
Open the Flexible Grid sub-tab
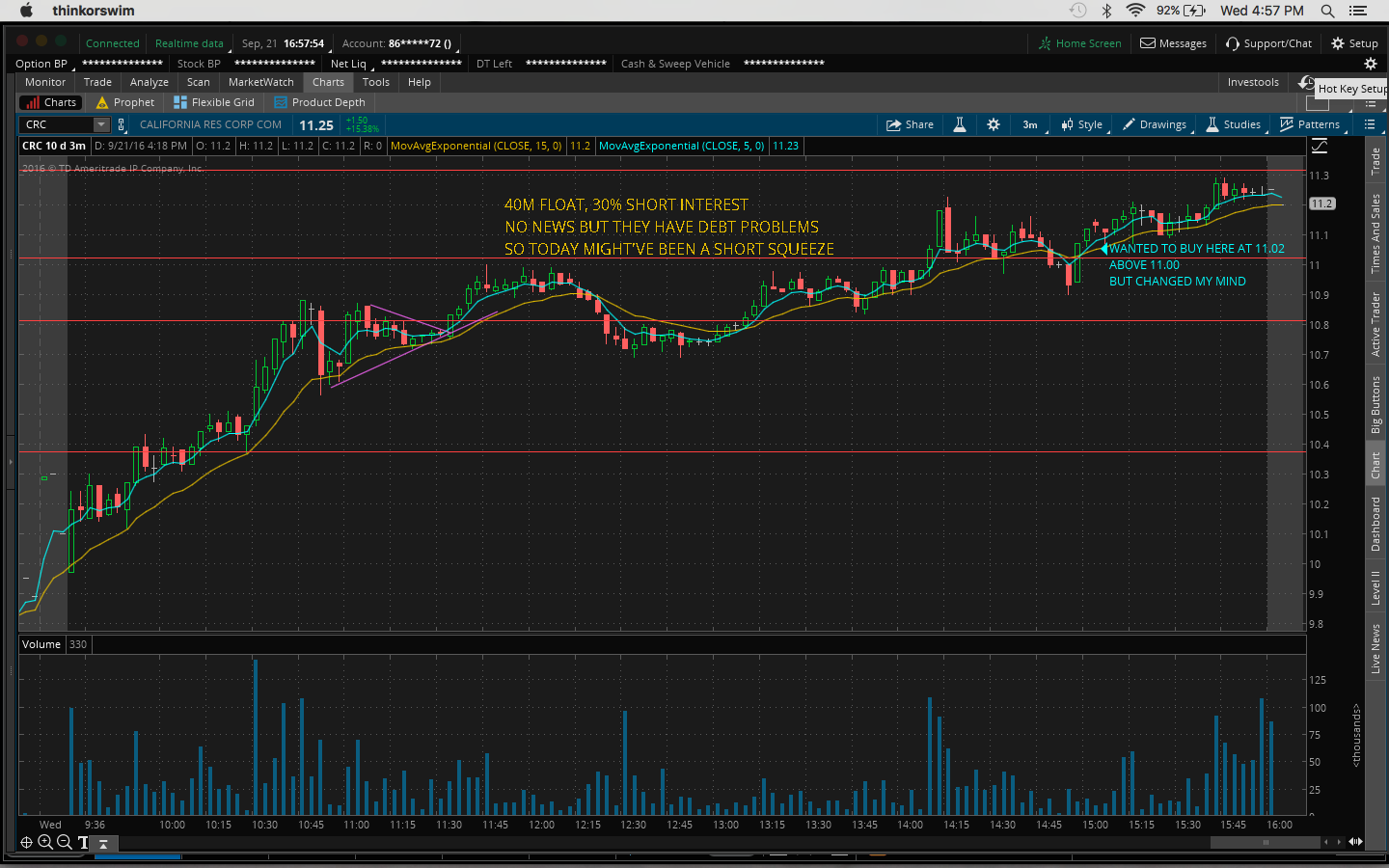tap(213, 102)
